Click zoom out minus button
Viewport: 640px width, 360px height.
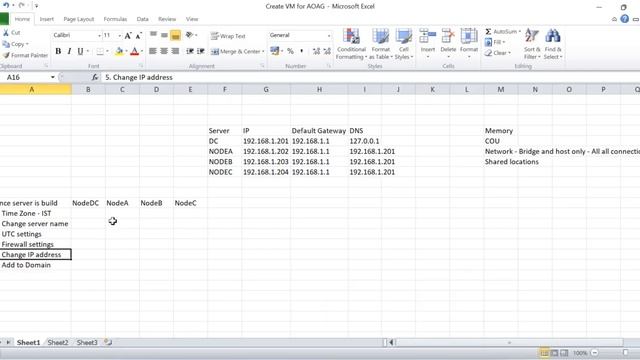594,353
